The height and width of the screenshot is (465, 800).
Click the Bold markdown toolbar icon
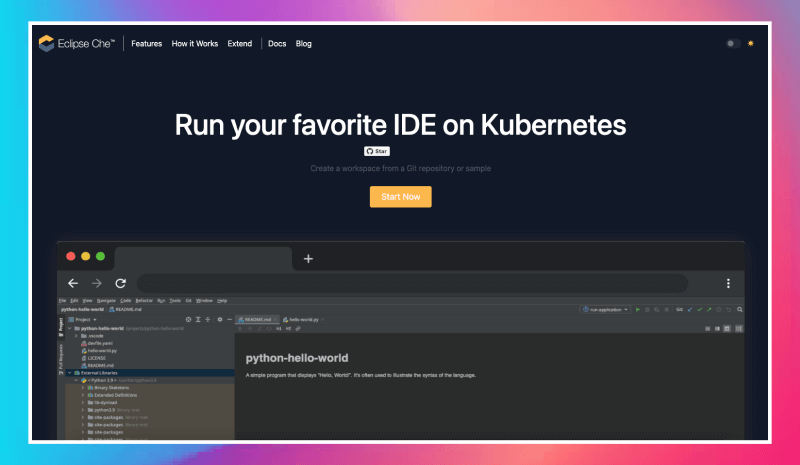[240, 329]
